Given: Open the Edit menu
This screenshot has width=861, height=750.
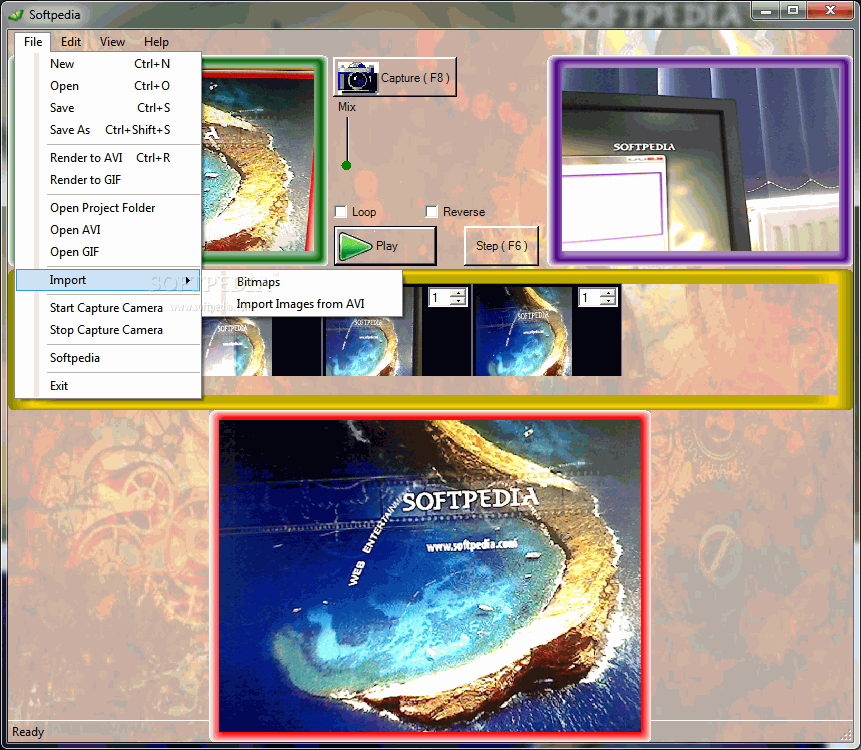Looking at the screenshot, I should [71, 42].
